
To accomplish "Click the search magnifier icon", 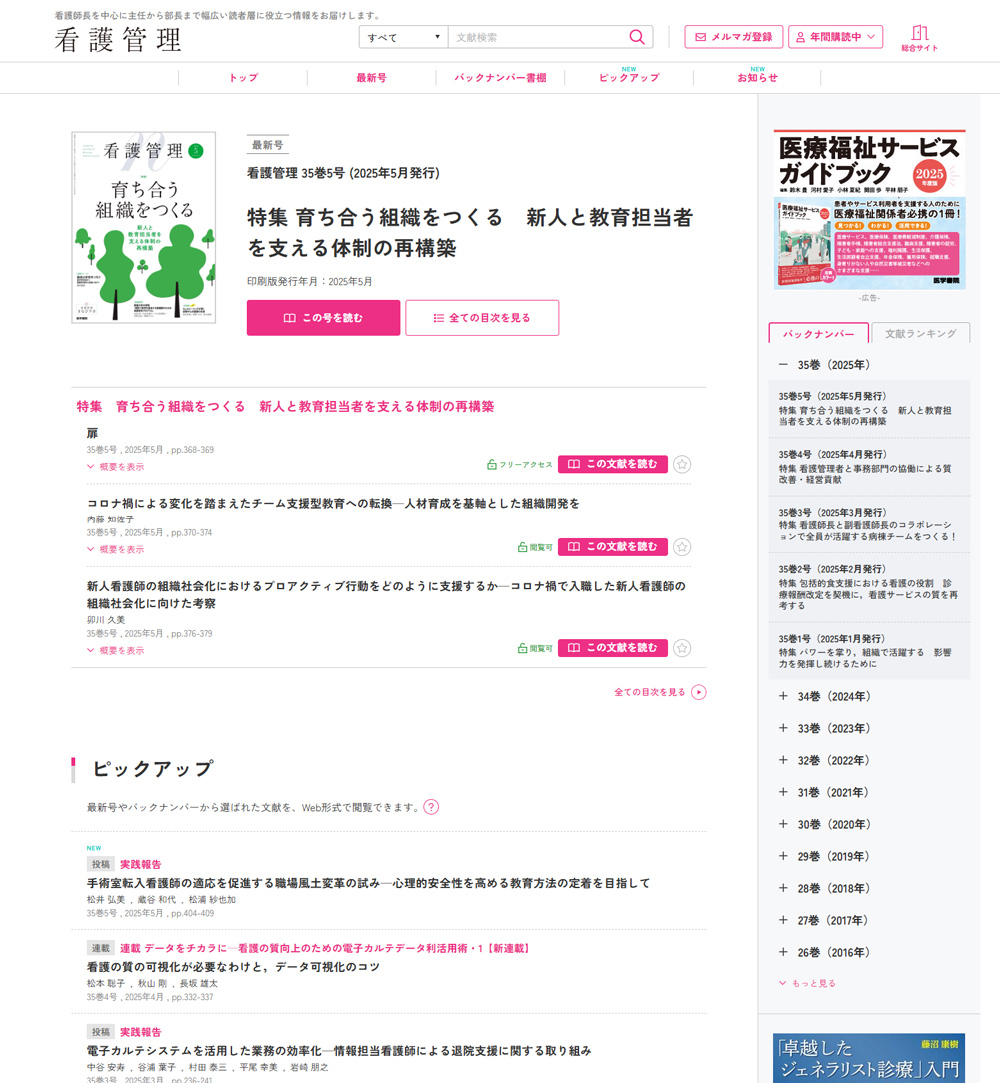I will pos(637,37).
